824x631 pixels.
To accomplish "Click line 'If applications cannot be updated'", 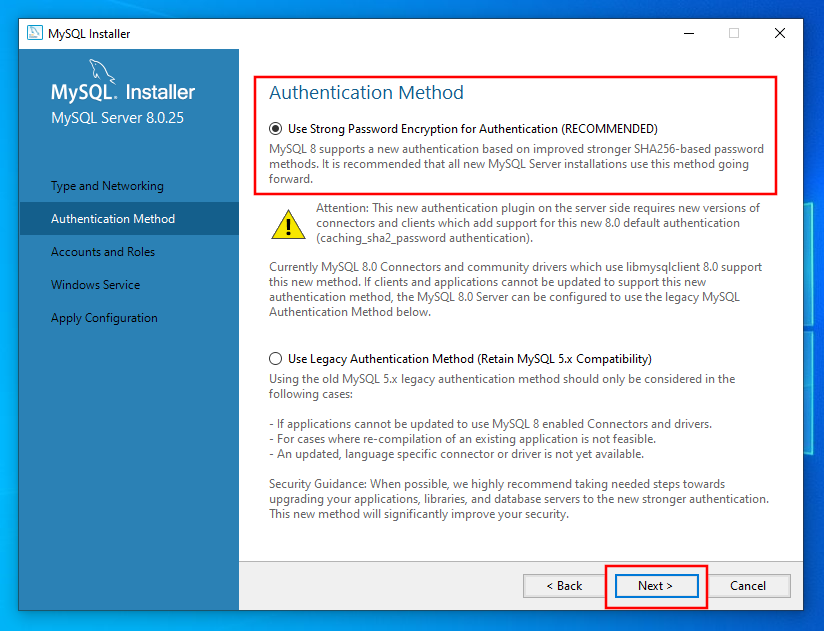I will click(490, 424).
